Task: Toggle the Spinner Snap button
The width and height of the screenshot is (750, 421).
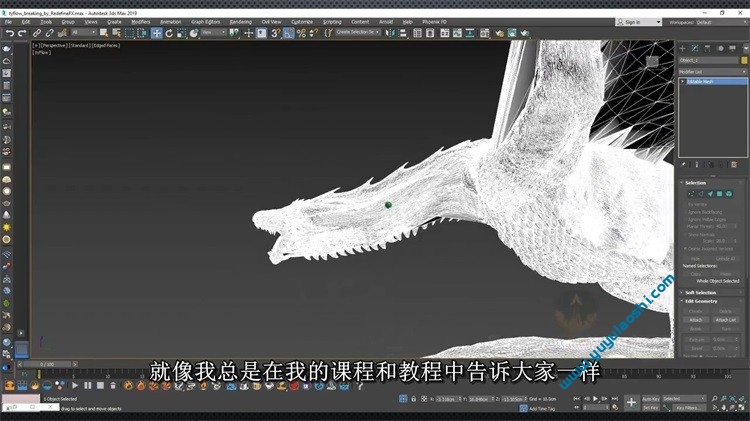Action: [x=313, y=33]
